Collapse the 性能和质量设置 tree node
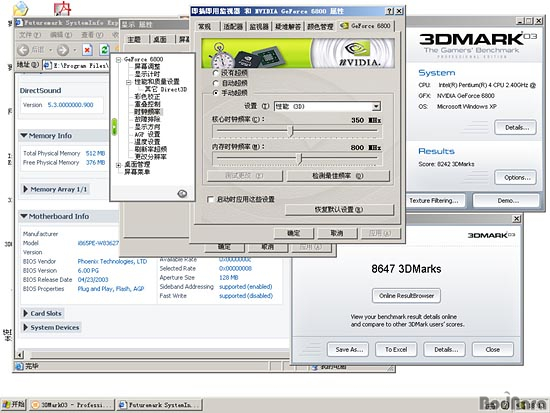 (128, 82)
